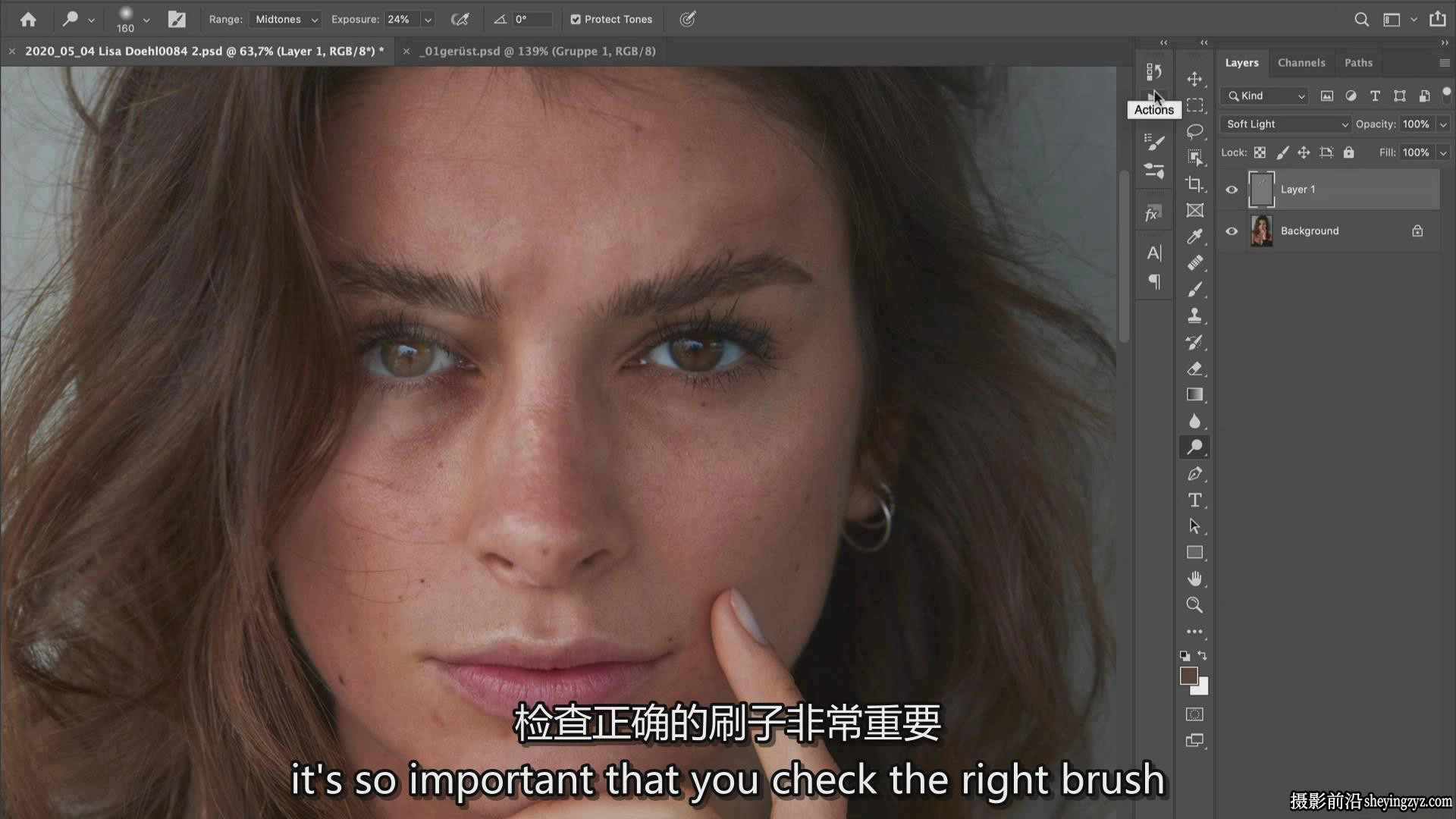Open the Search button
This screenshot has height=819, width=1456.
[1361, 20]
